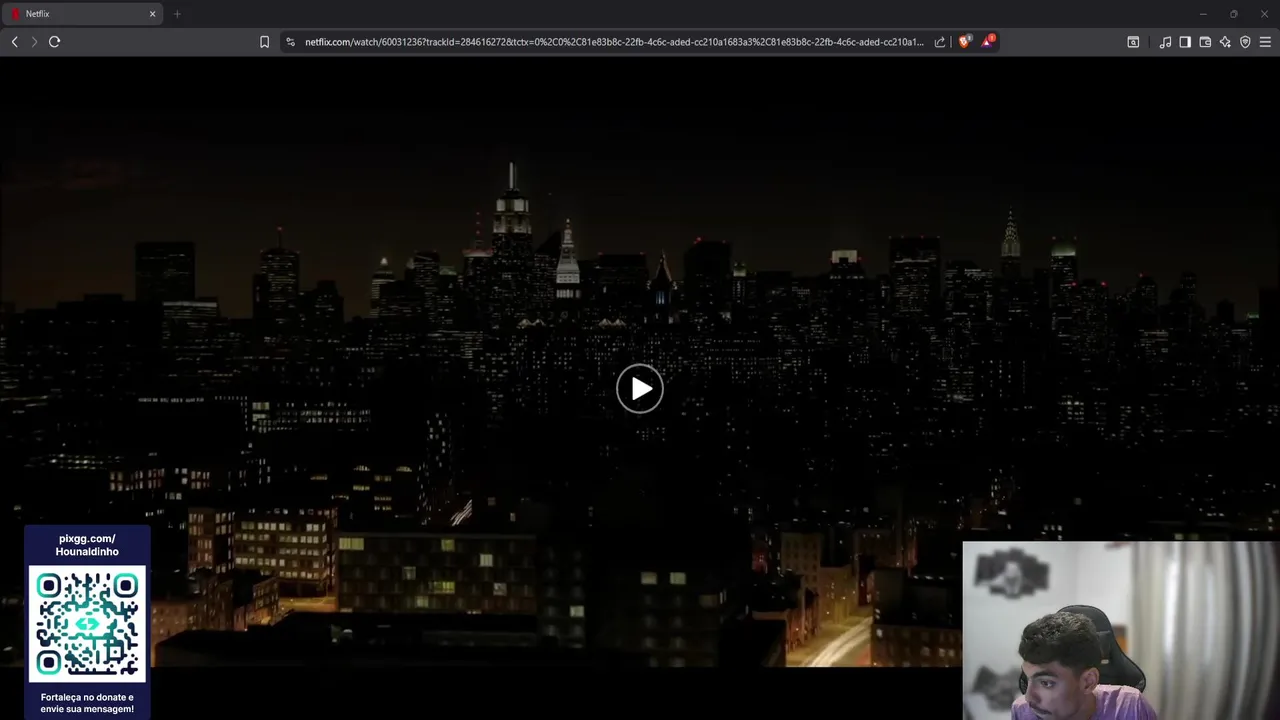Reload the Netflix page

(55, 42)
